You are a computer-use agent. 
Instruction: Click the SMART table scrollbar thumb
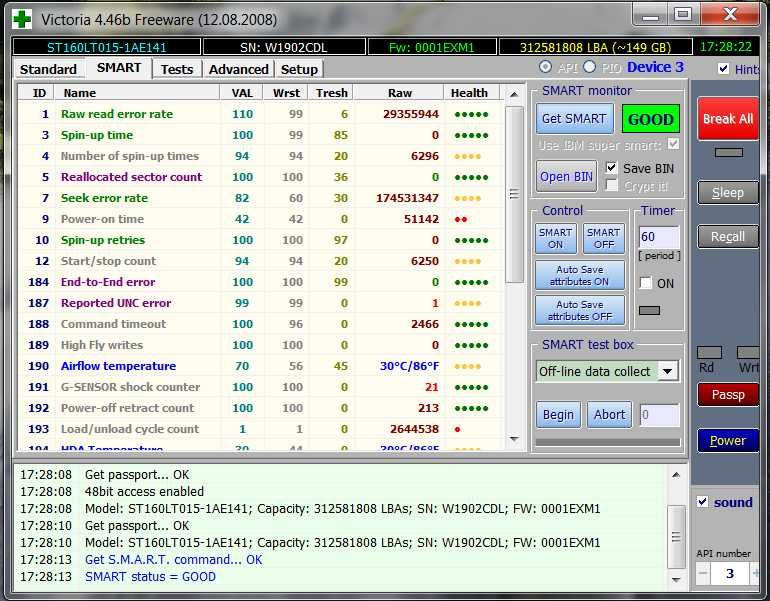point(514,194)
